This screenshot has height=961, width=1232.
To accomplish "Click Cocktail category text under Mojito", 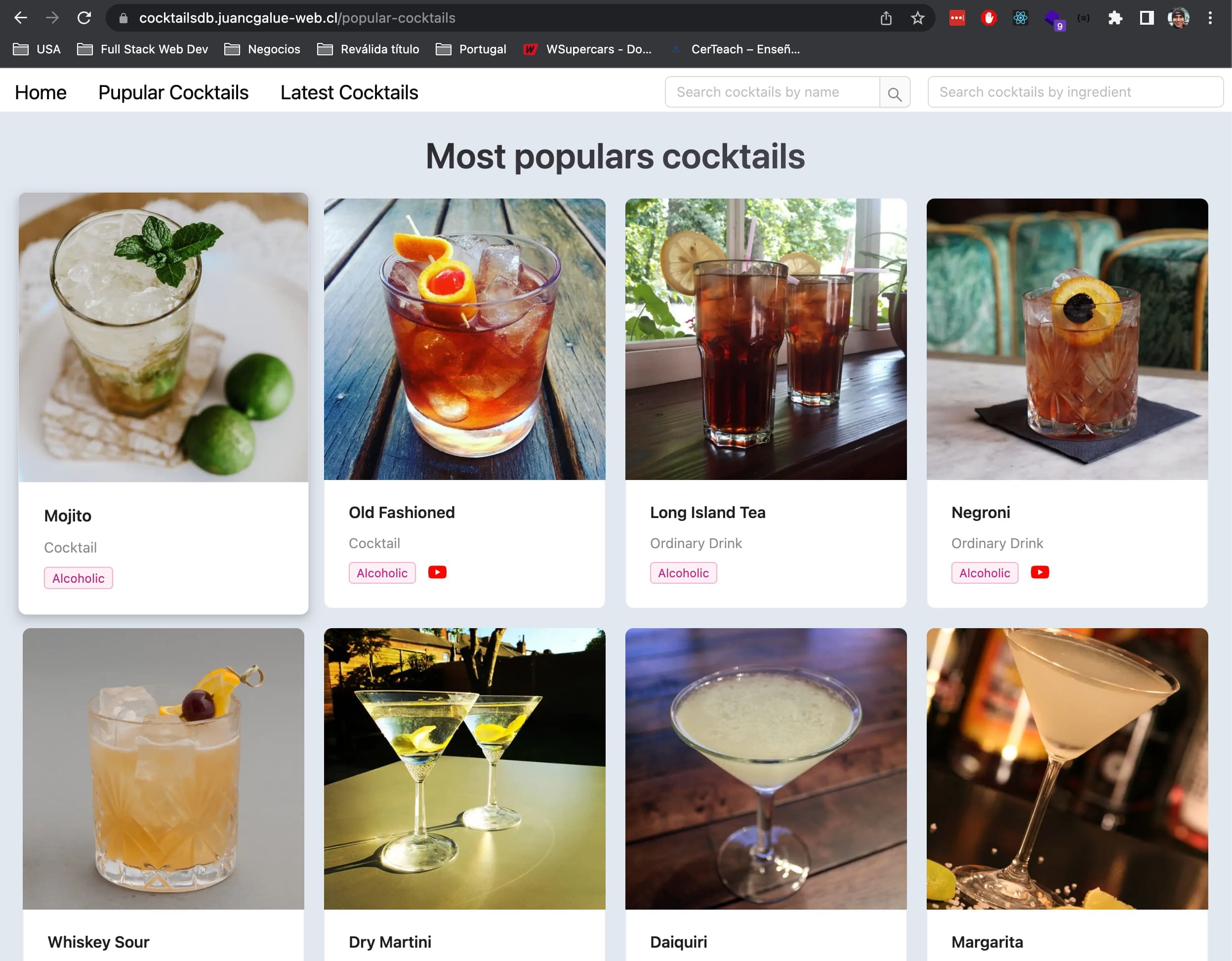I will coord(71,548).
